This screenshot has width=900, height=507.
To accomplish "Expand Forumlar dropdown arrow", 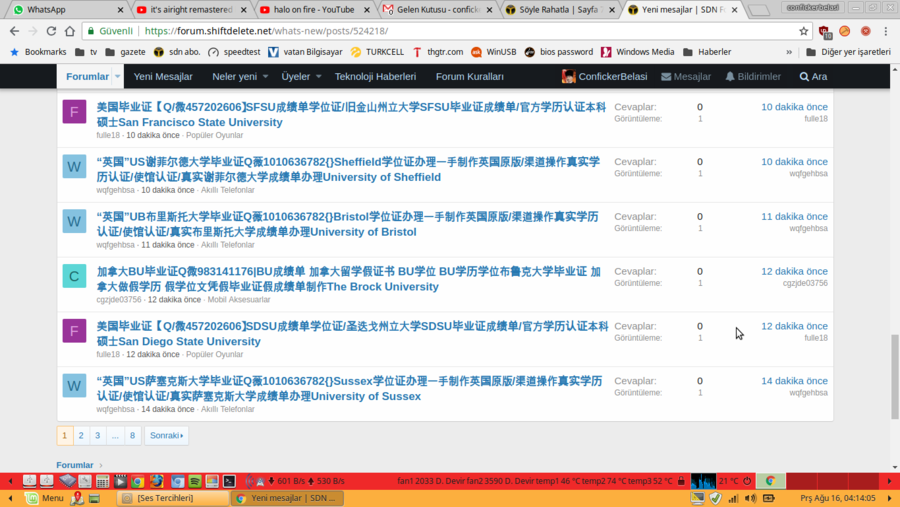I will pyautogui.click(x=117, y=76).
